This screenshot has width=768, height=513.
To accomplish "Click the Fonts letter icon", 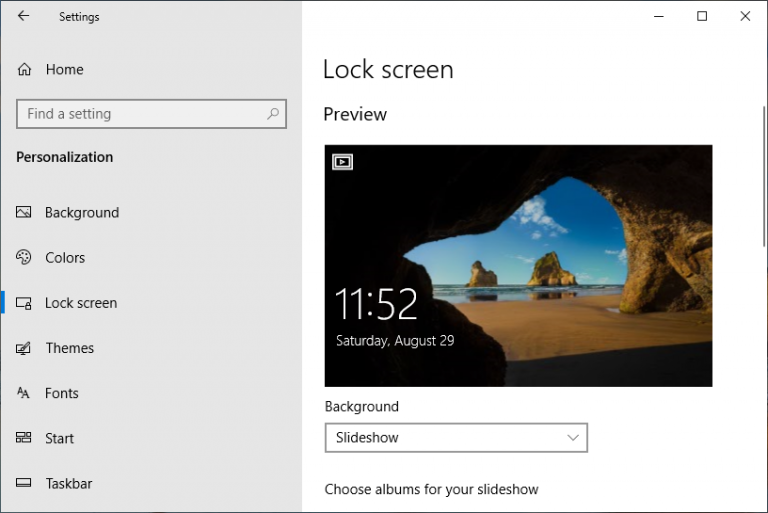I will click(x=23, y=393).
